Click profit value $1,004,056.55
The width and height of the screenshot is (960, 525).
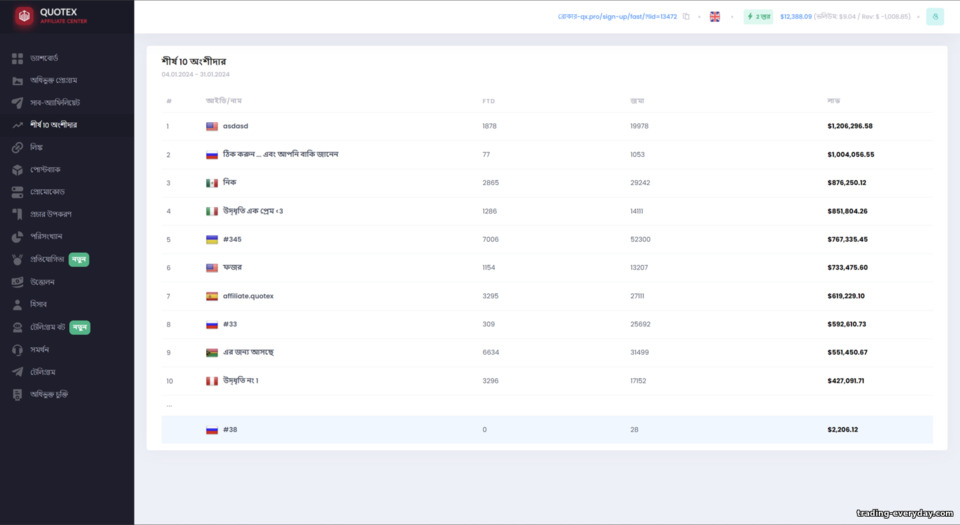click(x=850, y=155)
